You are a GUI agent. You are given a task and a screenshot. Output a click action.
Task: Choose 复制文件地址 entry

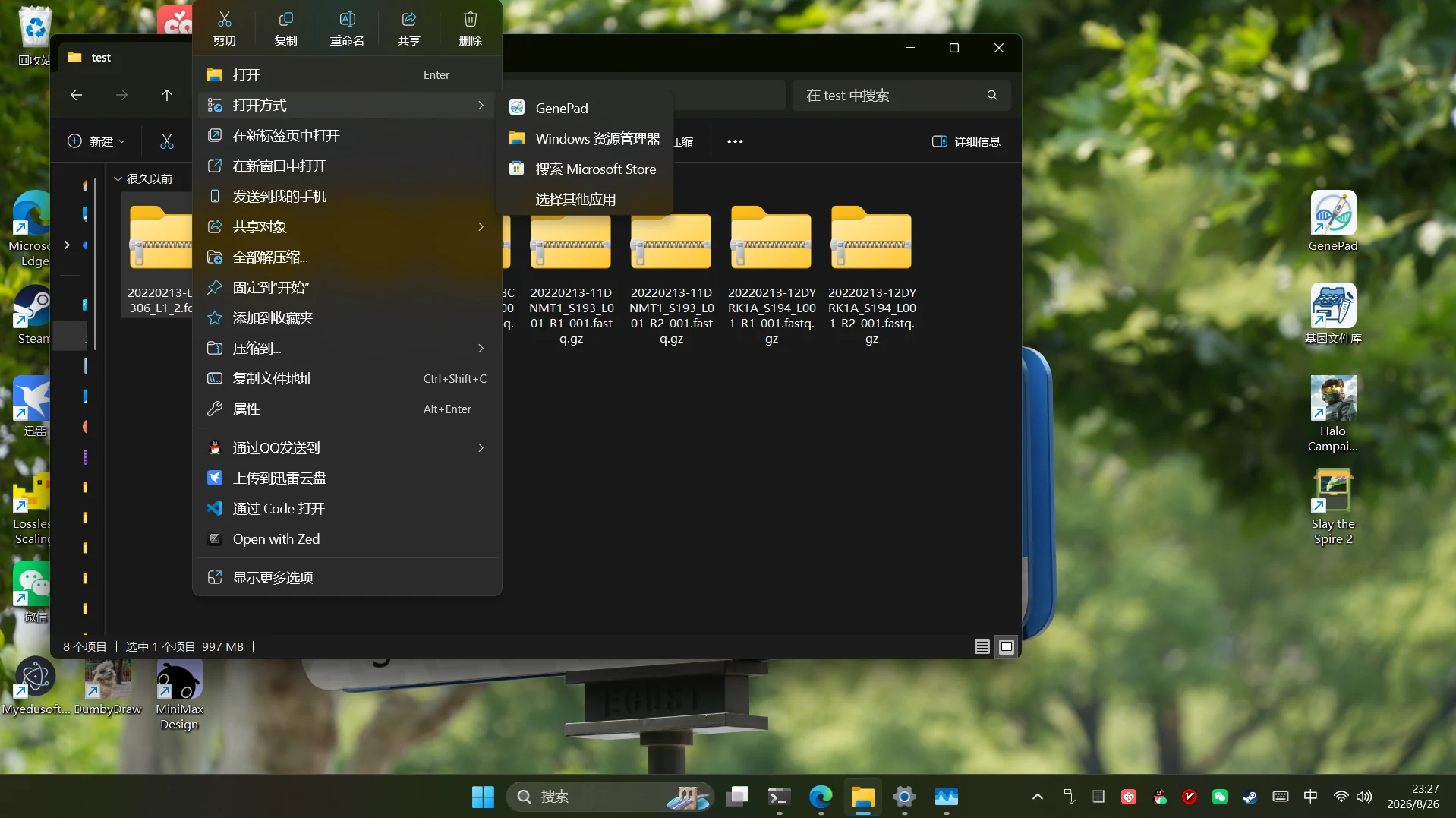point(347,378)
